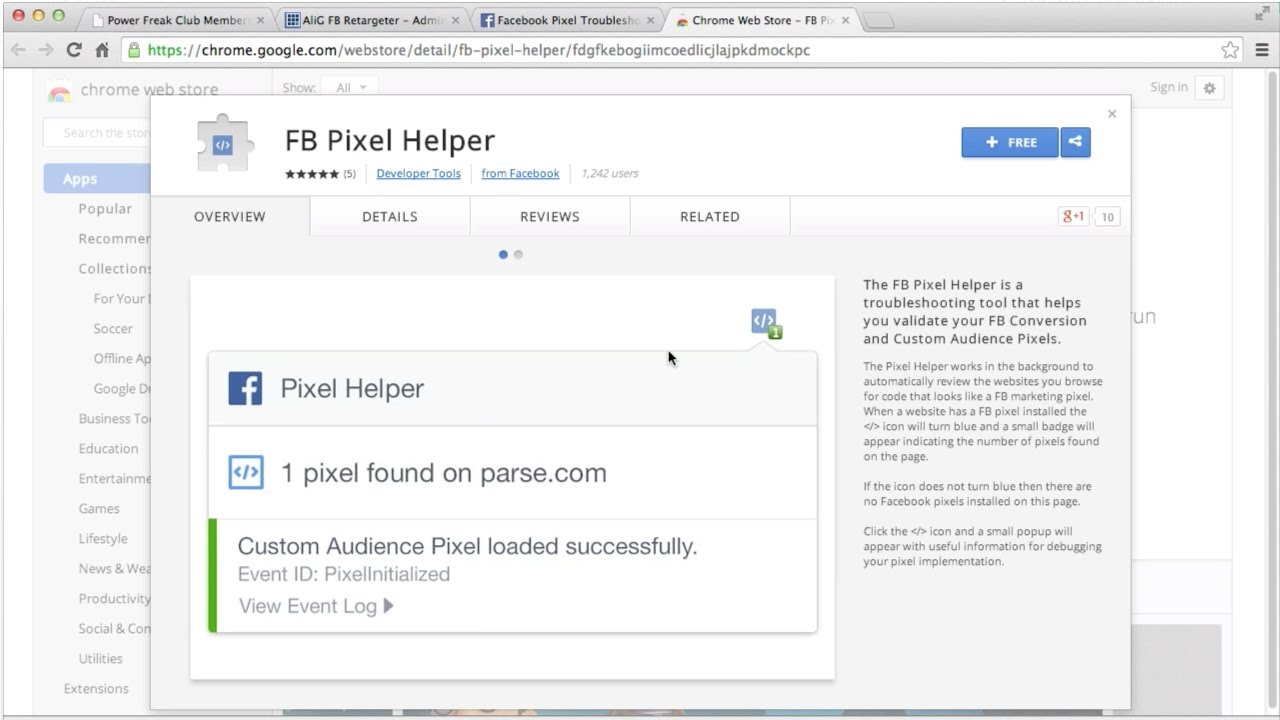Image resolution: width=1280 pixels, height=720 pixels.
Task: Open Soccer collection in sidebar
Action: 113,329
